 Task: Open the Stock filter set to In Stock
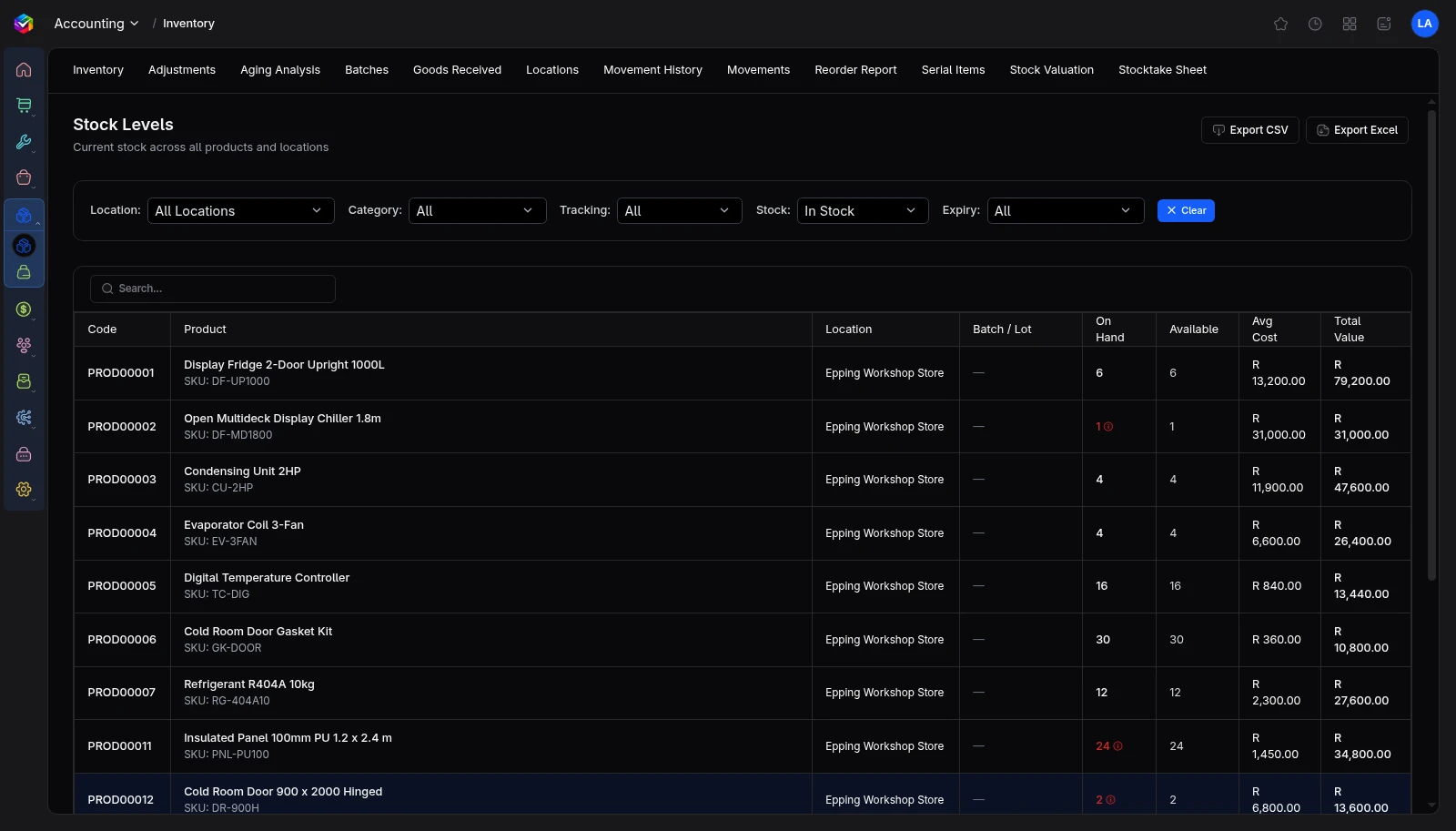862,210
